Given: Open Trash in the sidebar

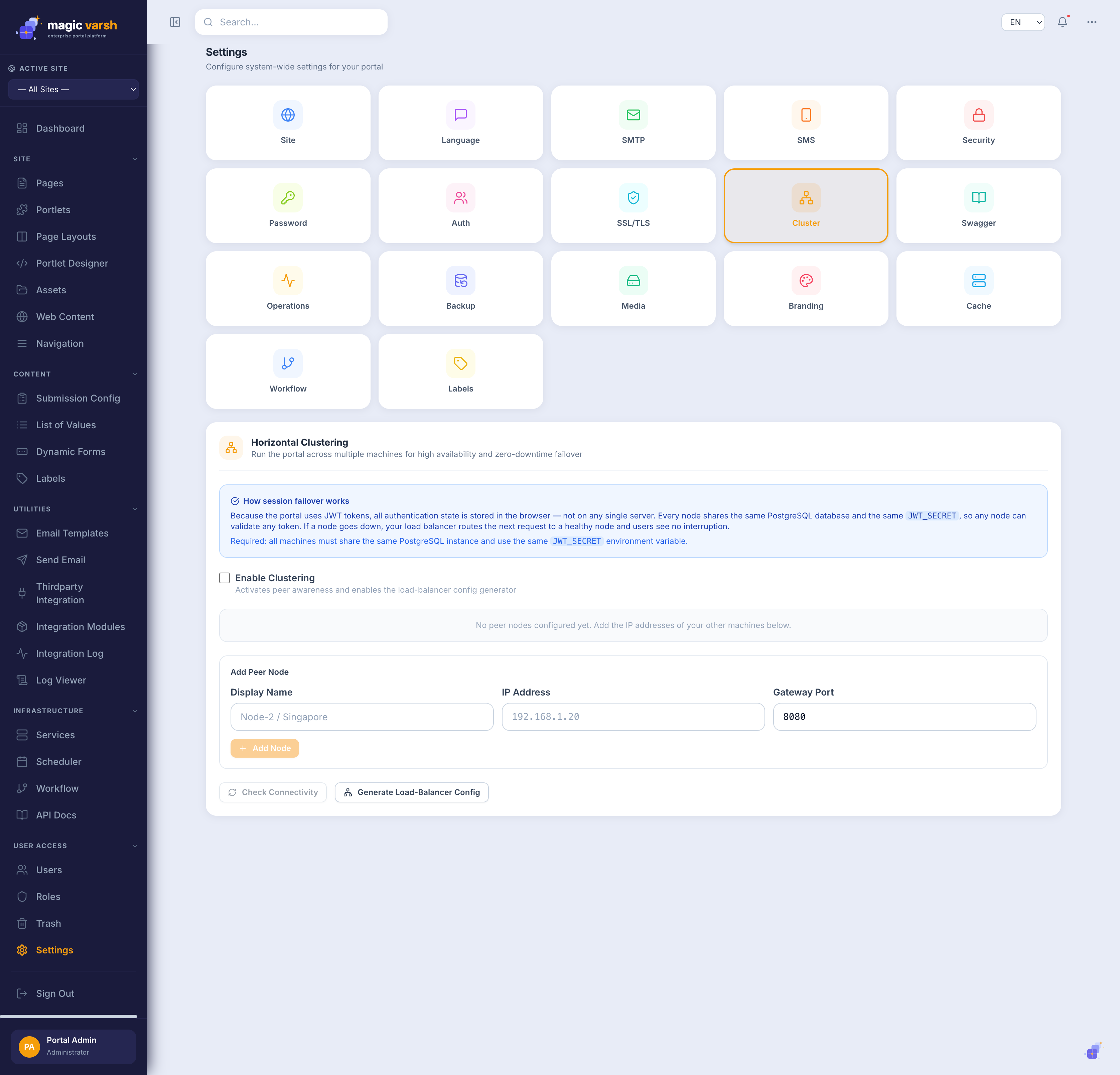Looking at the screenshot, I should coord(73,924).
